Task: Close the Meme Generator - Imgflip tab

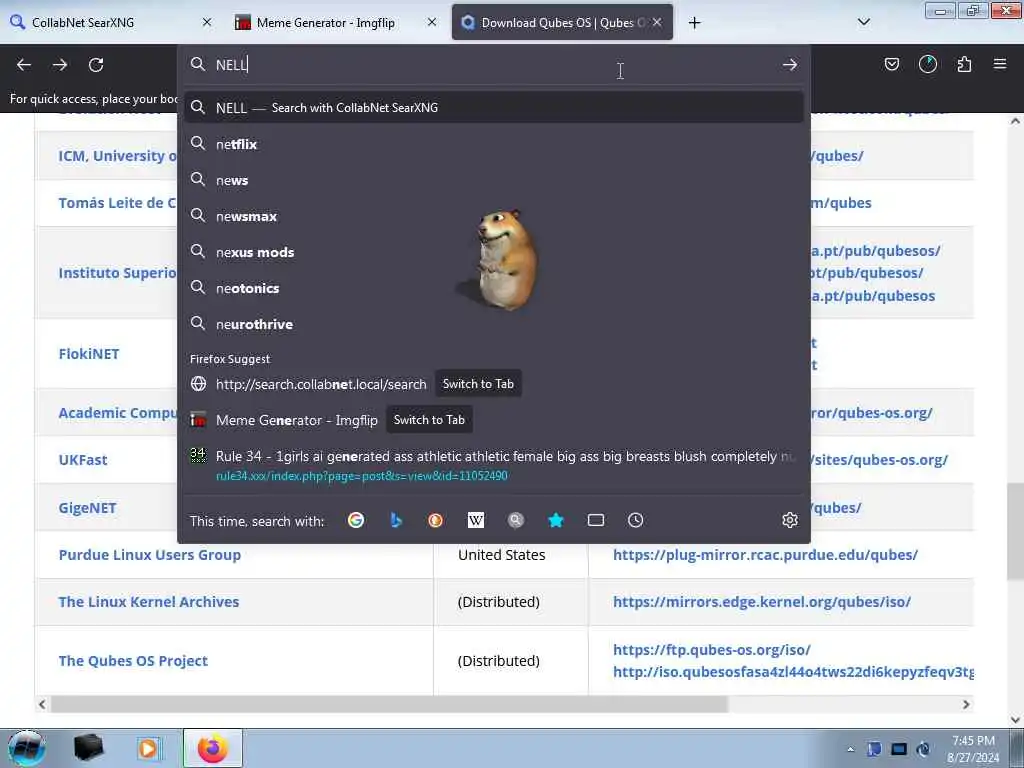Action: 432,22
